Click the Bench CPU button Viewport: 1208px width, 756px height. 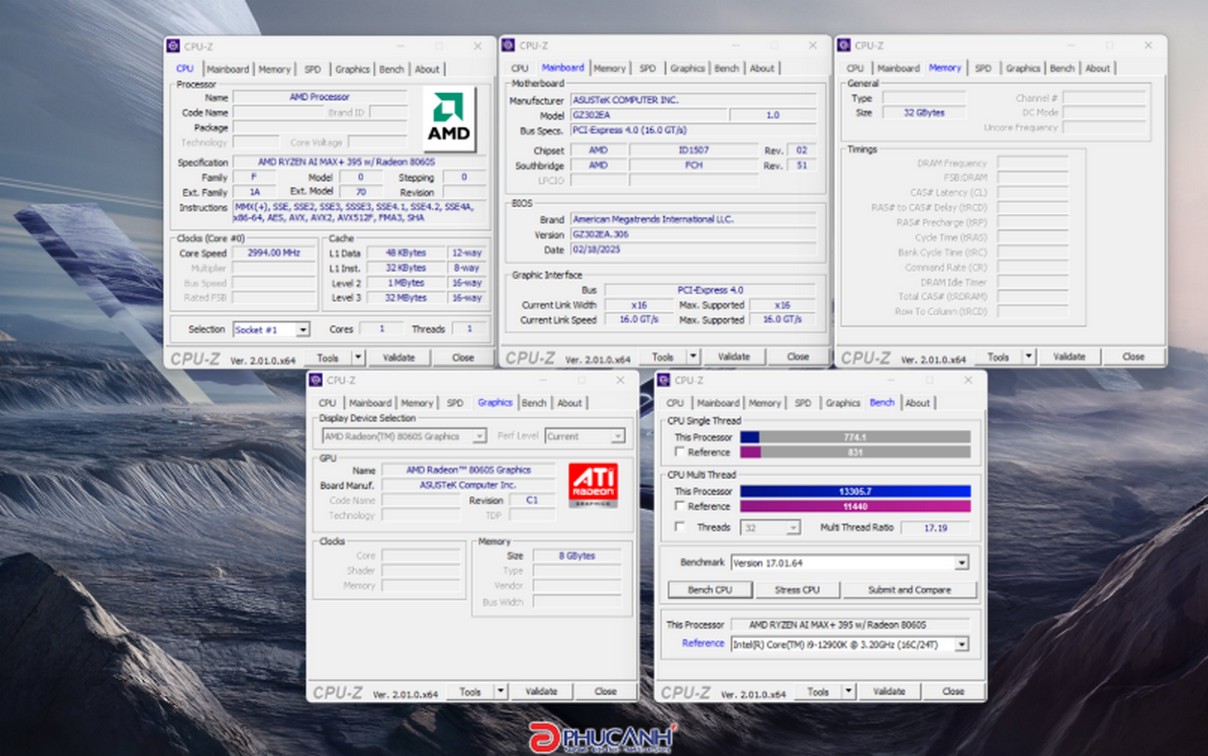[x=710, y=590]
